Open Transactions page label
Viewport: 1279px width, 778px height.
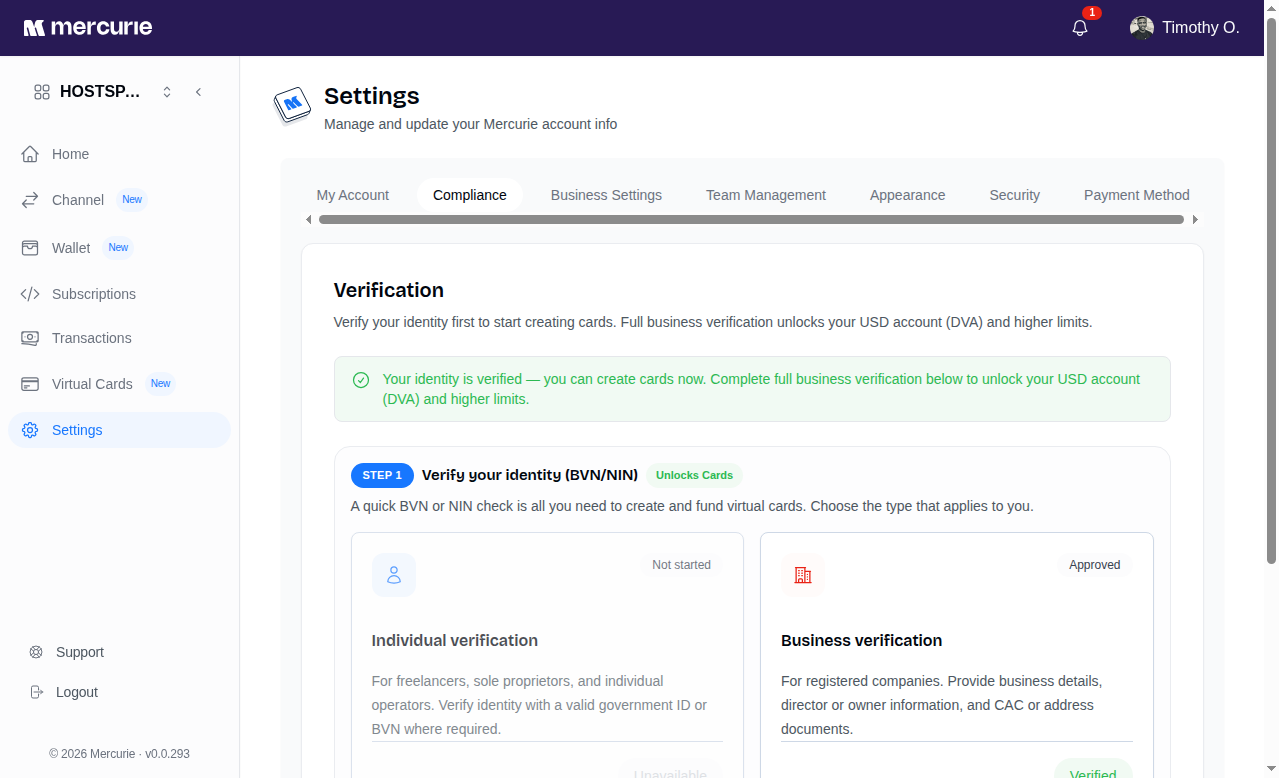[x=92, y=338]
